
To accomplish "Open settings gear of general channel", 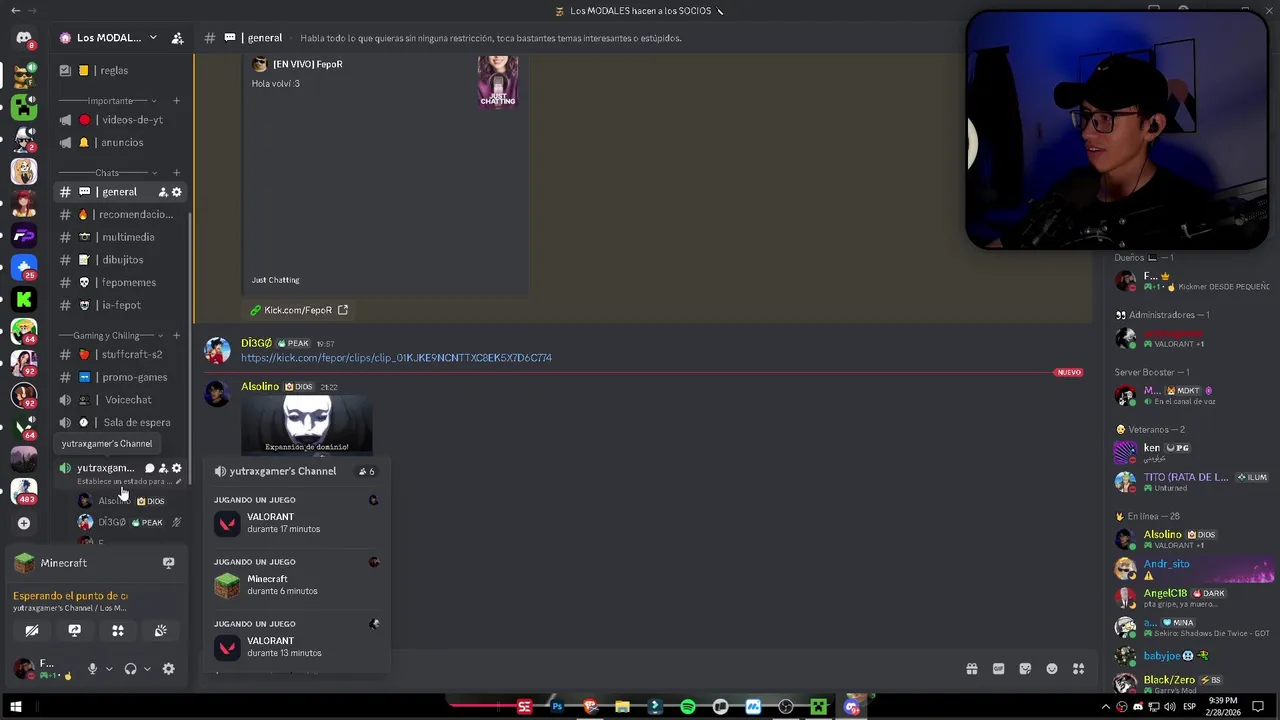I will (177, 192).
